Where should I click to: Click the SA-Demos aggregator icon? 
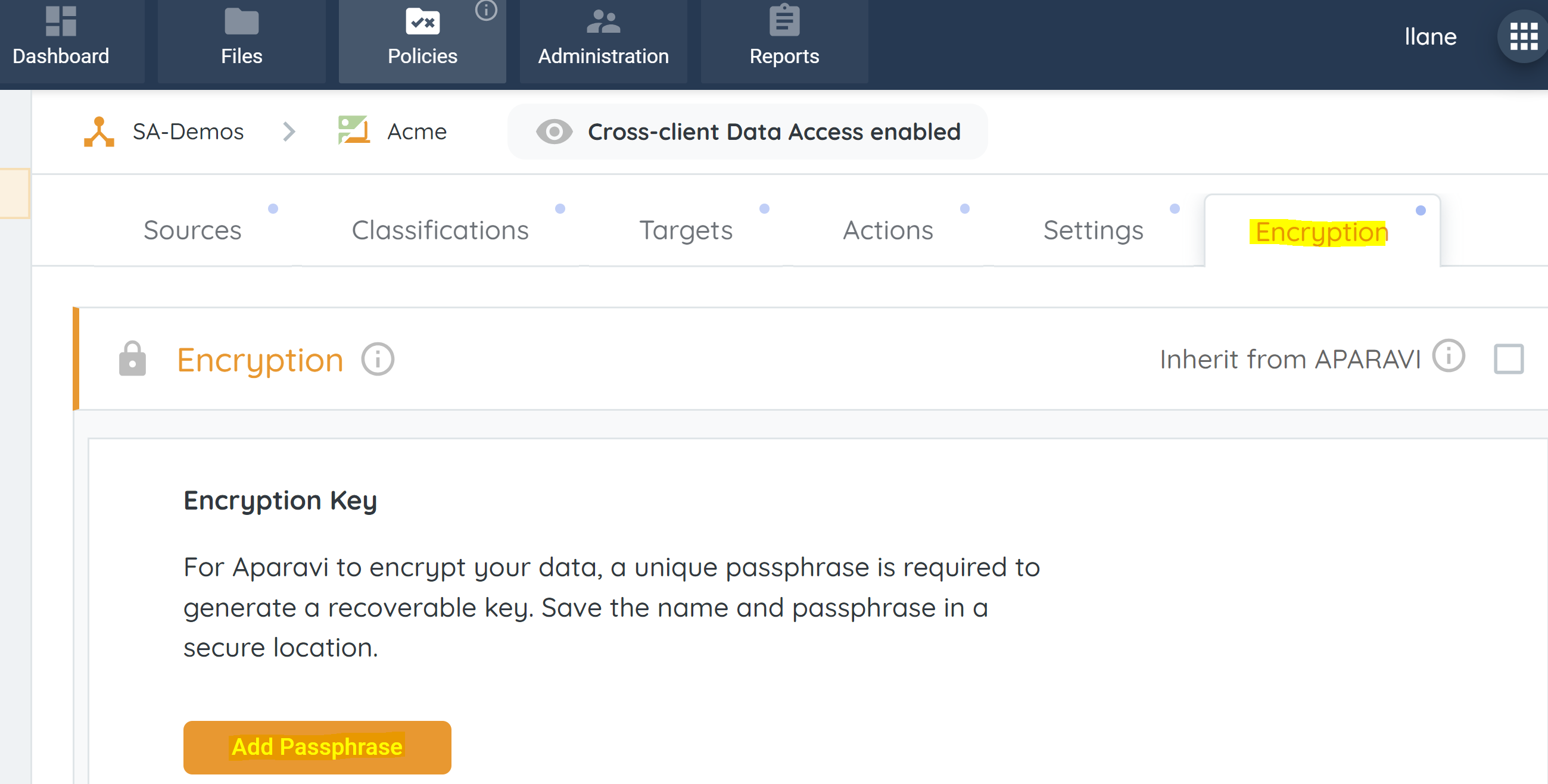click(99, 132)
